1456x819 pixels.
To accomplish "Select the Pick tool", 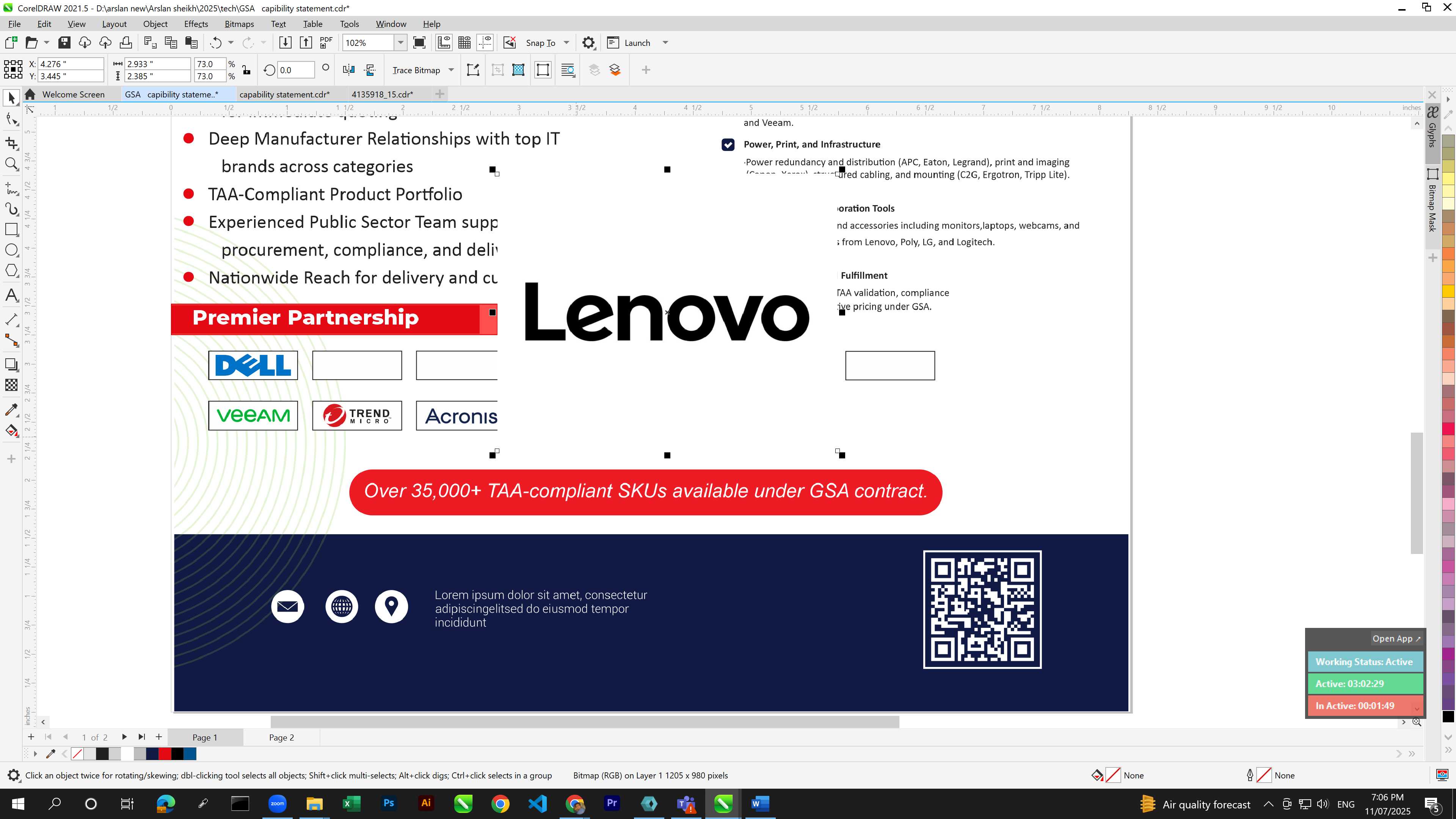I will coord(11,98).
